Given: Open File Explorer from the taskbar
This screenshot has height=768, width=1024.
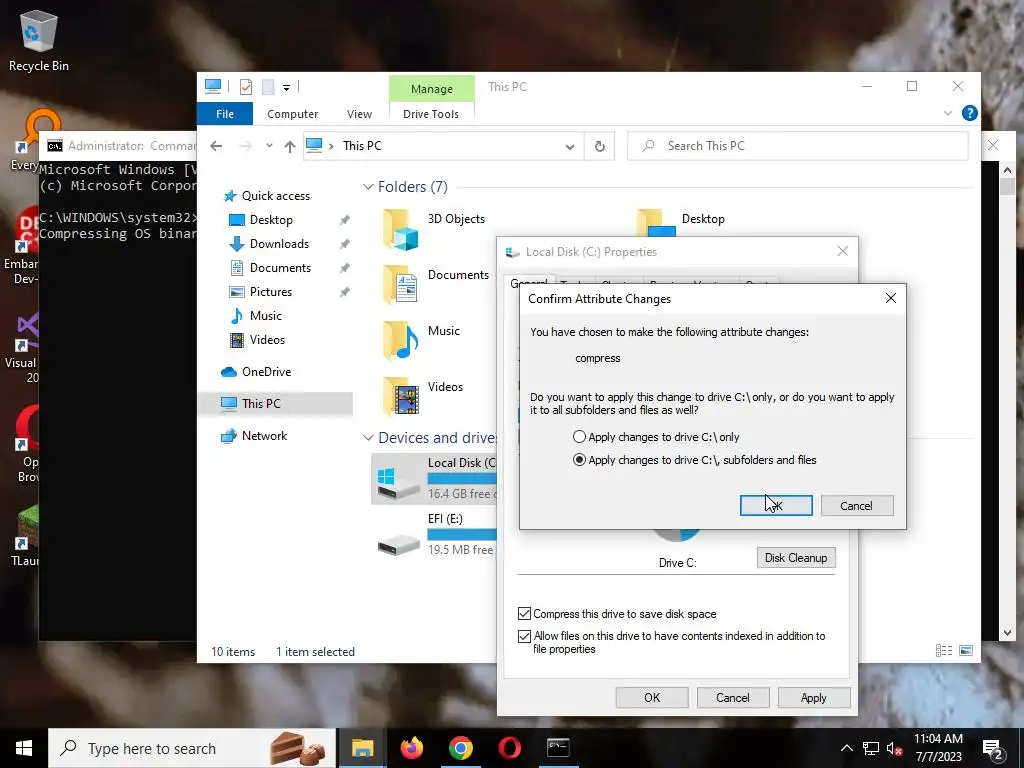Looking at the screenshot, I should pos(362,748).
